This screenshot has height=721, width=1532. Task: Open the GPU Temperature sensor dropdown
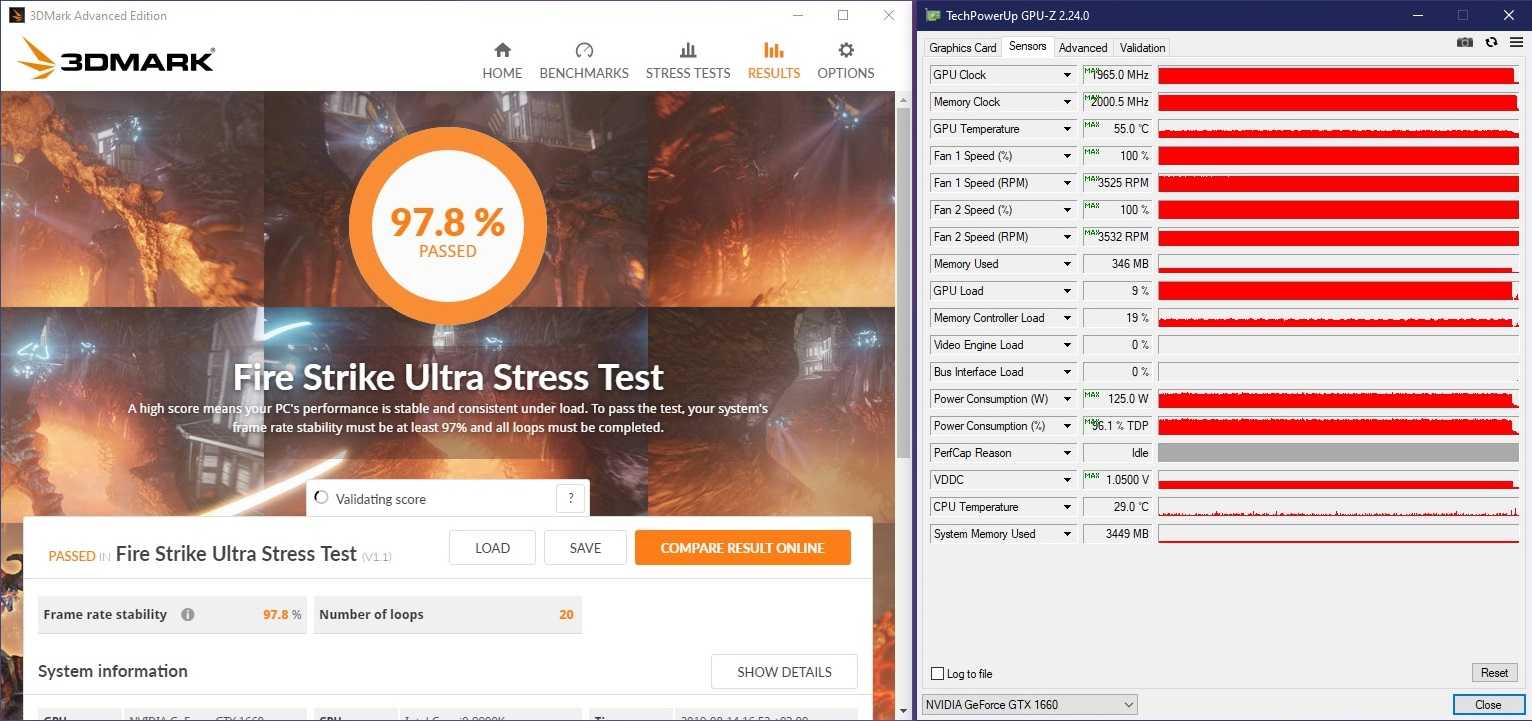point(1067,129)
